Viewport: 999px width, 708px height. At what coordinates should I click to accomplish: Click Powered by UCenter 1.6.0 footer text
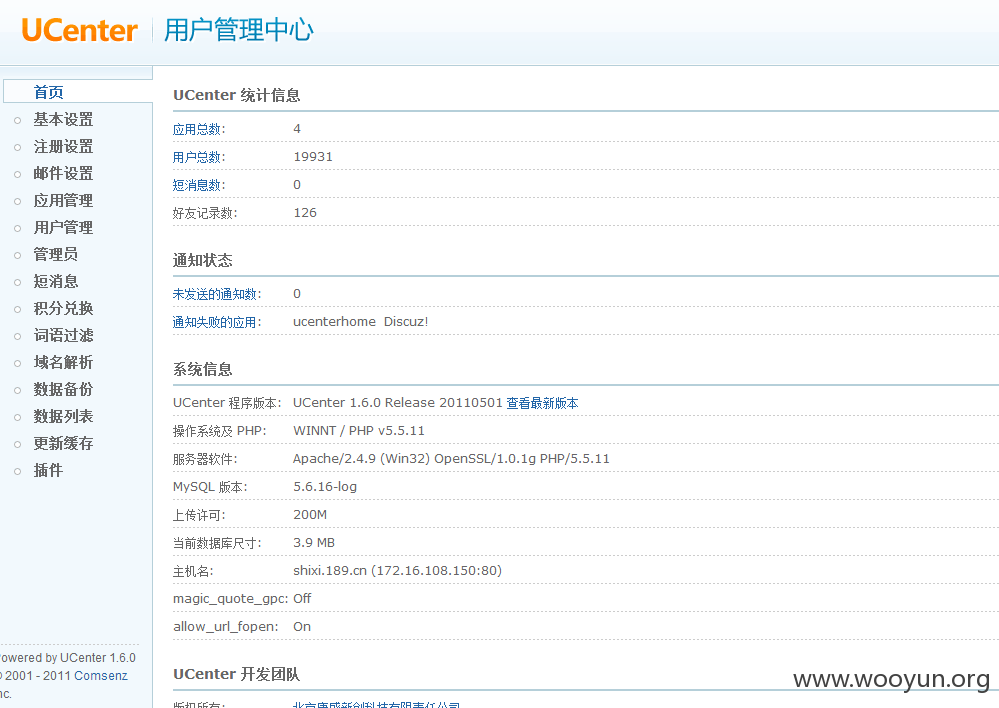[x=68, y=658]
